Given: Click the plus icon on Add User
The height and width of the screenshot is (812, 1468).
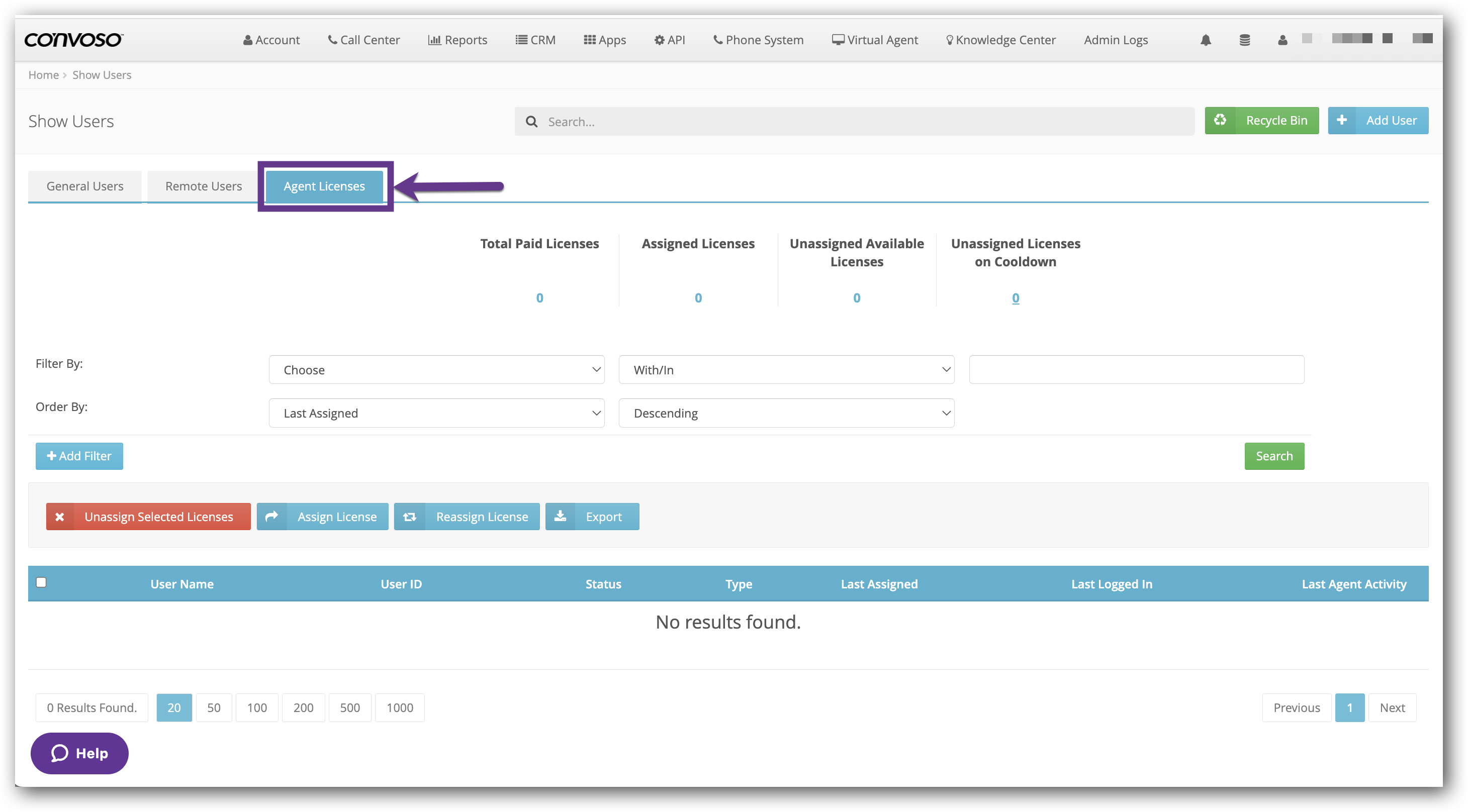Looking at the screenshot, I should (1341, 120).
